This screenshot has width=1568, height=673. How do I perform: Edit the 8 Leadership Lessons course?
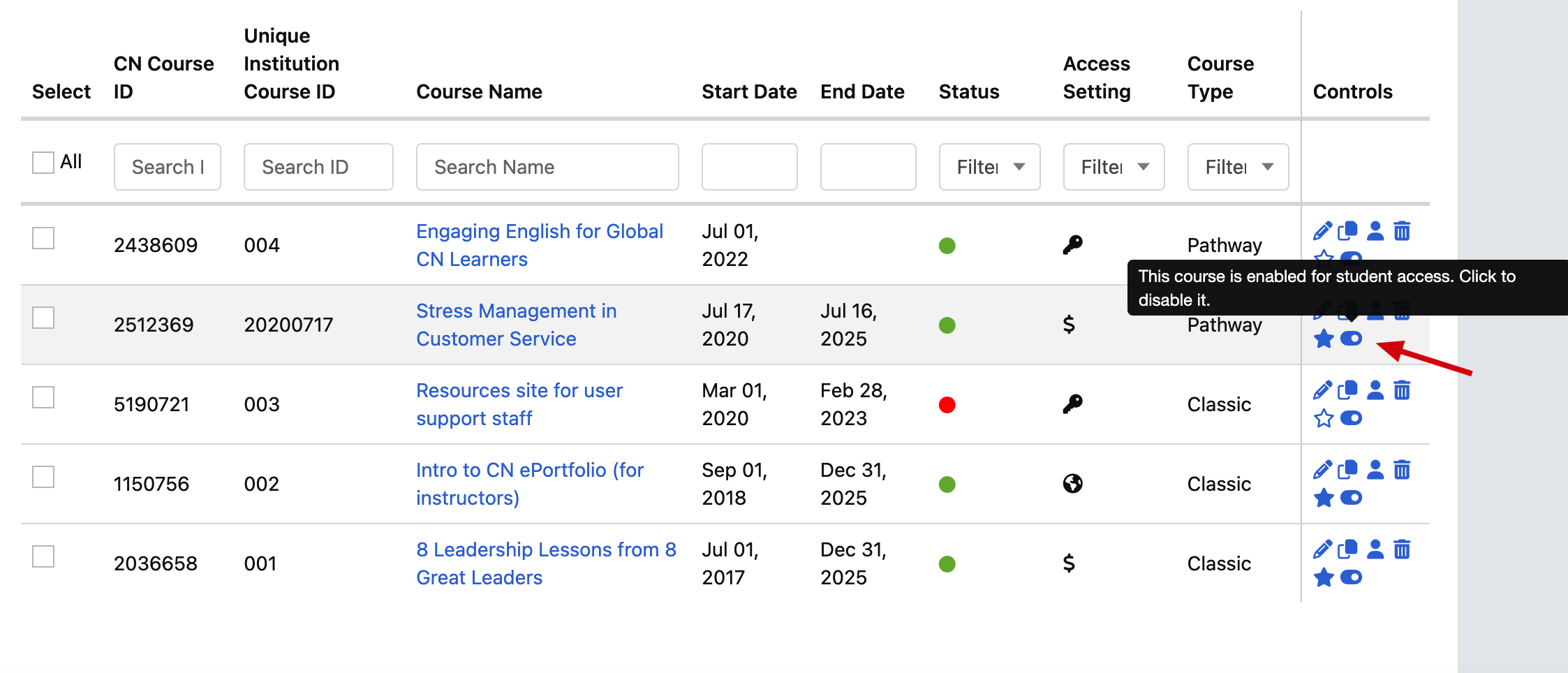(x=1323, y=549)
